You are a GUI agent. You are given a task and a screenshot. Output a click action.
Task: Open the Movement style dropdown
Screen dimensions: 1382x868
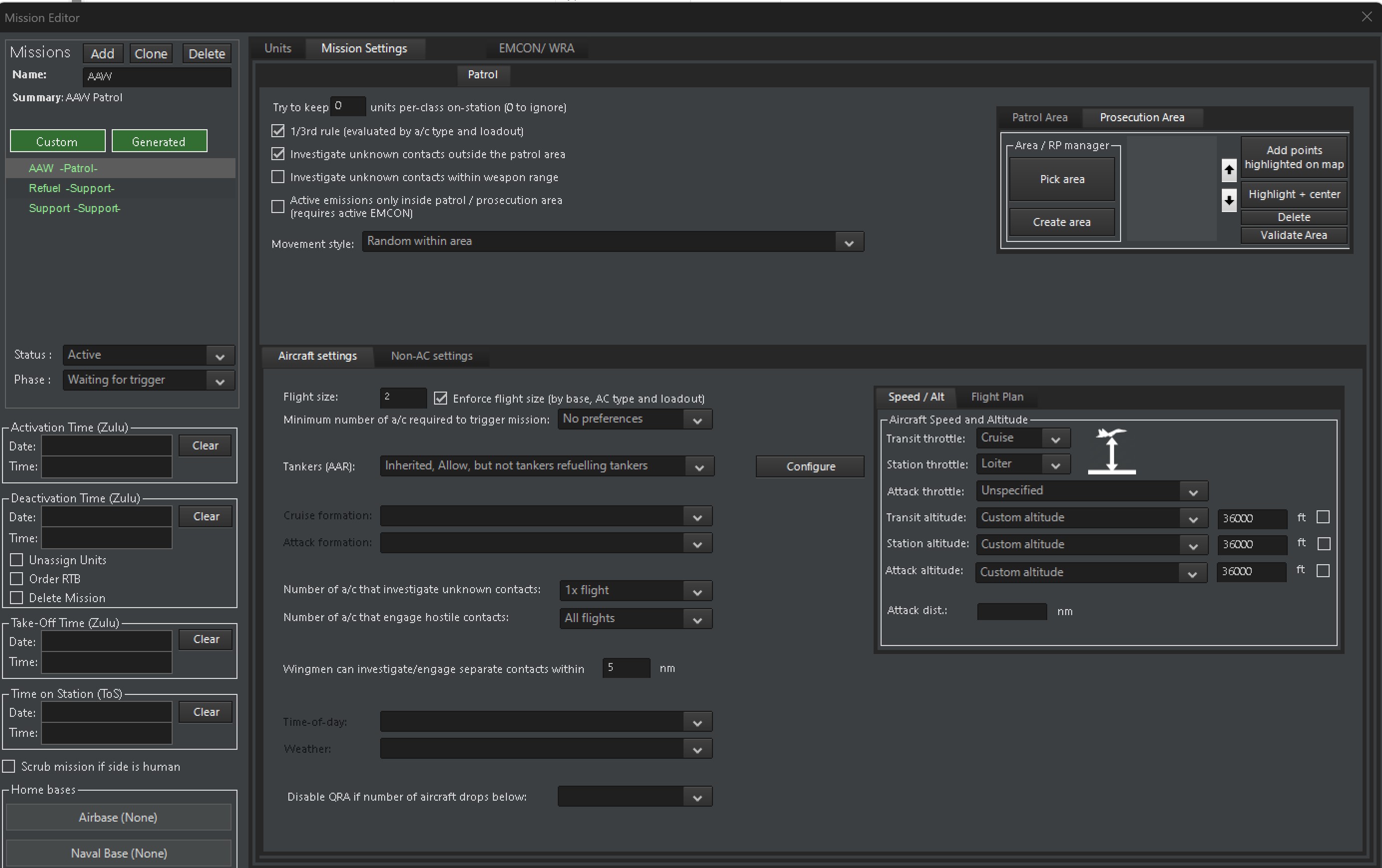612,241
